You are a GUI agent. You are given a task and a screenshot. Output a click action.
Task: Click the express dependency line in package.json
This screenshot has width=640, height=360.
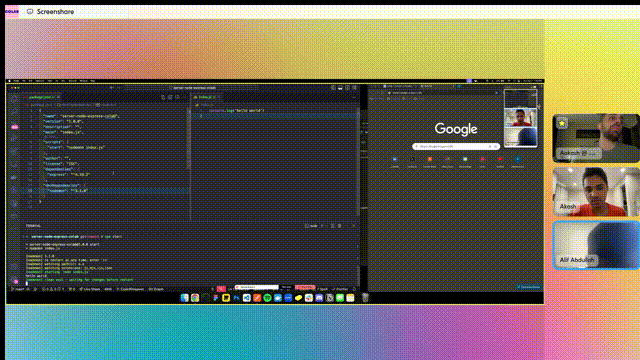[x=68, y=174]
